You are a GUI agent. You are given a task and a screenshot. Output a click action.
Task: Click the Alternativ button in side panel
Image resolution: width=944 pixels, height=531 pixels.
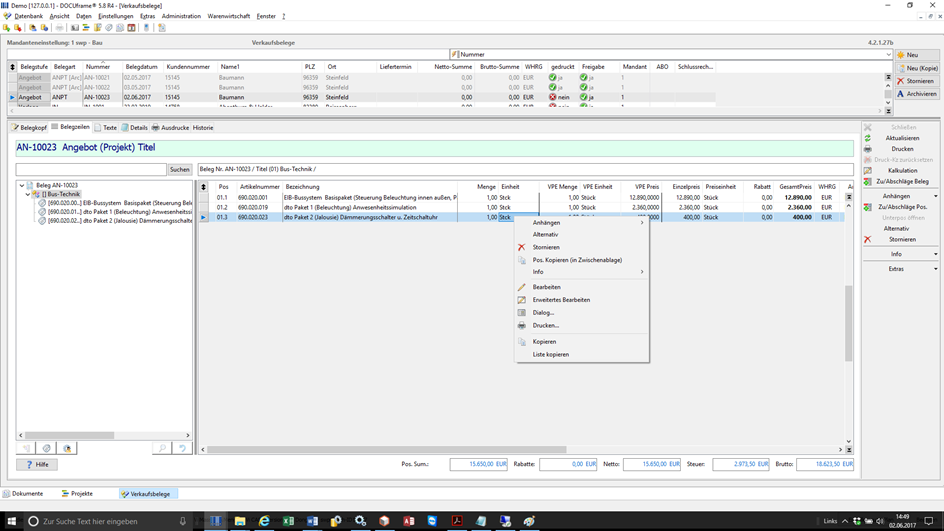click(x=896, y=229)
